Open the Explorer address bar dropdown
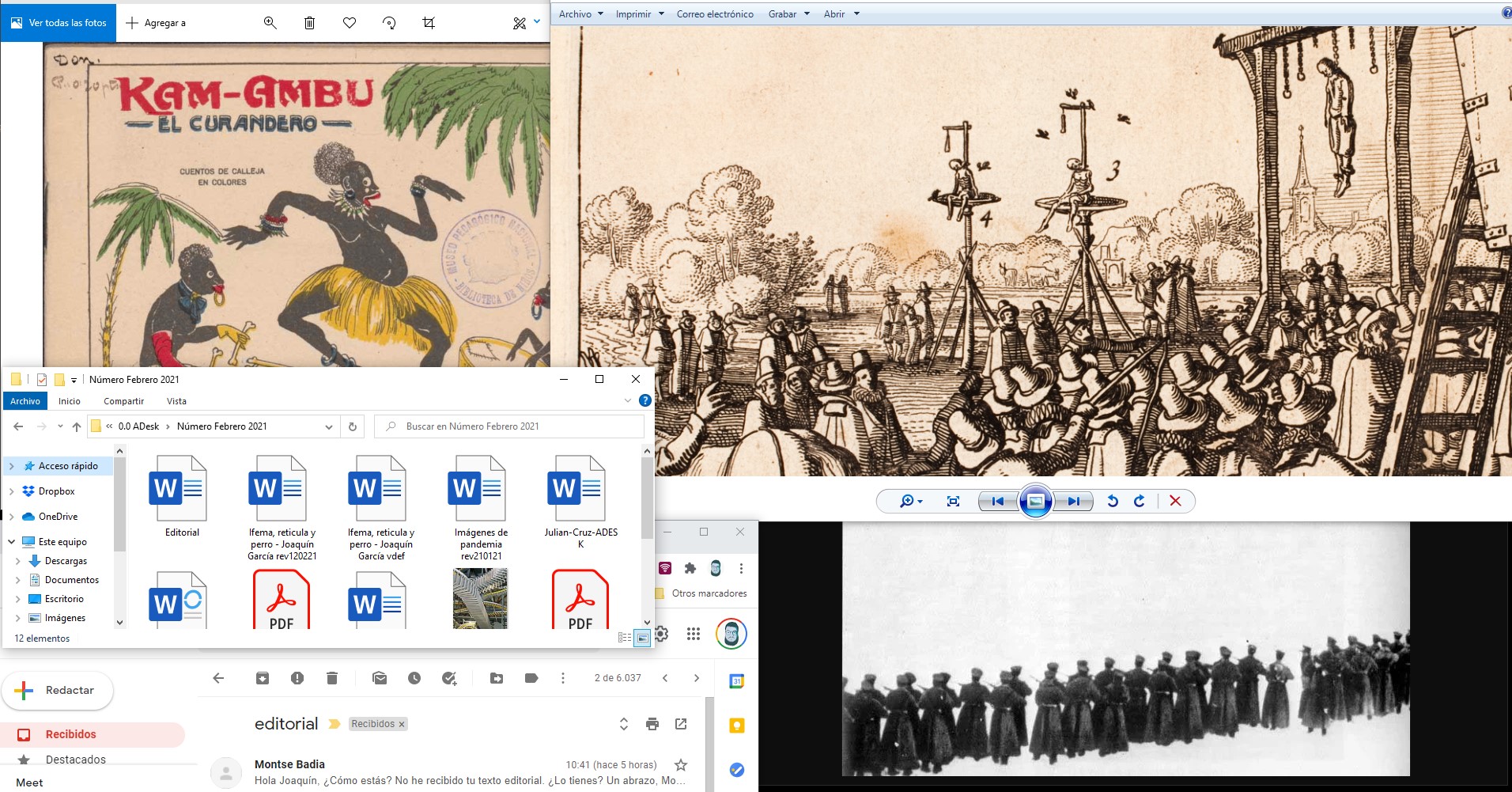The image size is (1512, 792). [329, 426]
